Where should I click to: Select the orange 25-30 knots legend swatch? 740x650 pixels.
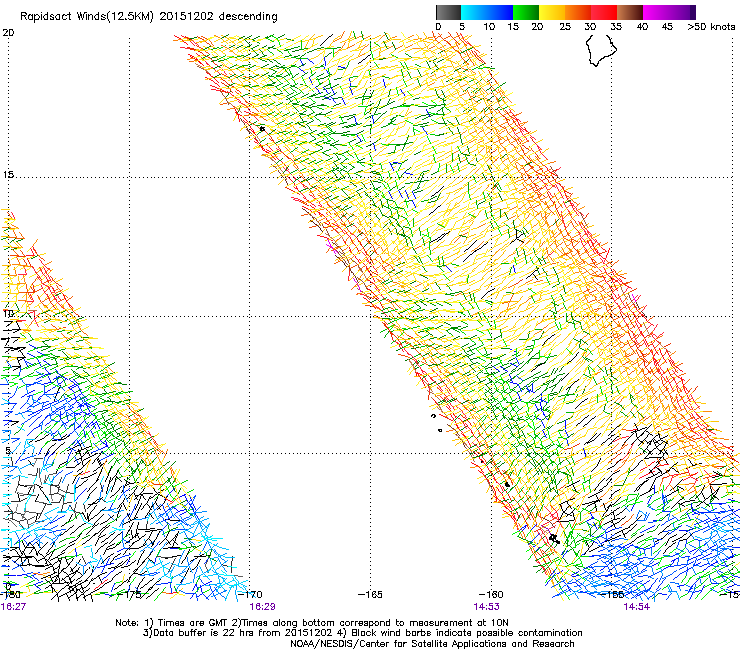coord(578,12)
